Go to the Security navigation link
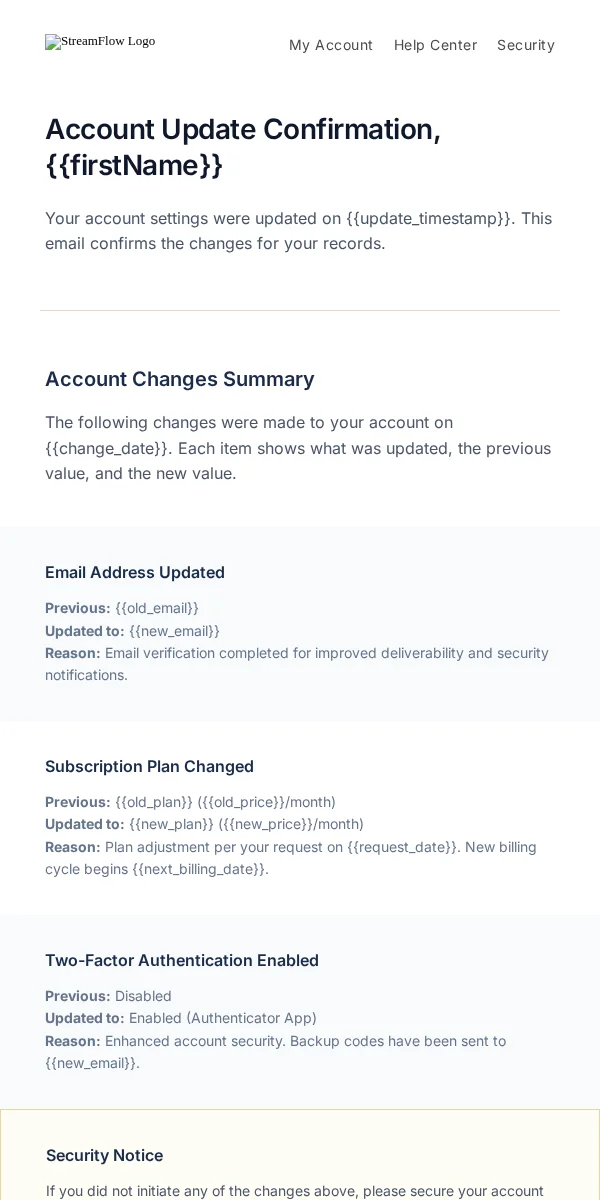The image size is (600, 1200). coord(526,45)
